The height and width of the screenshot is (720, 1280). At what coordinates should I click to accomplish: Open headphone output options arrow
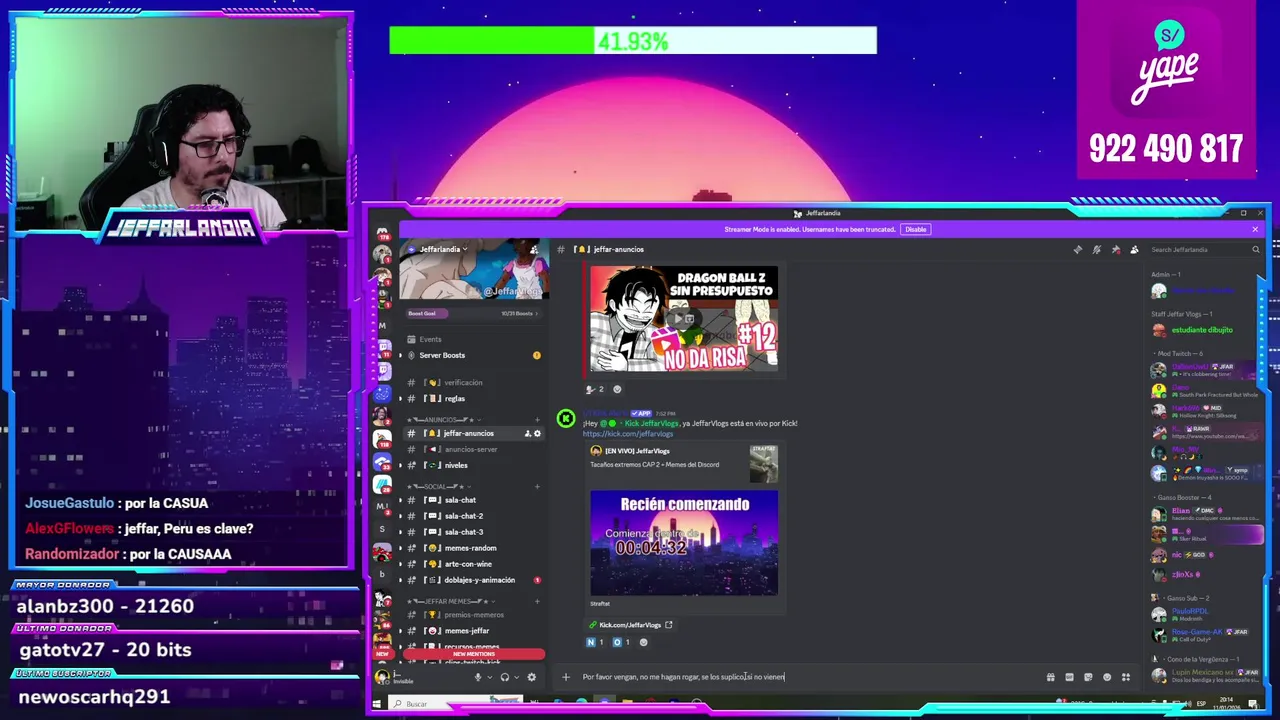point(516,677)
